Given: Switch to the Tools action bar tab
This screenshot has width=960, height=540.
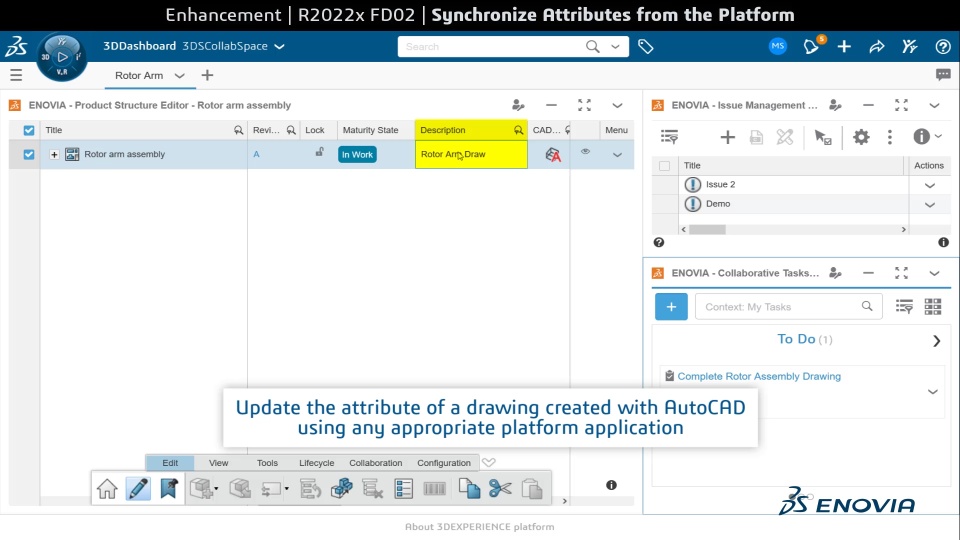Looking at the screenshot, I should coord(267,463).
